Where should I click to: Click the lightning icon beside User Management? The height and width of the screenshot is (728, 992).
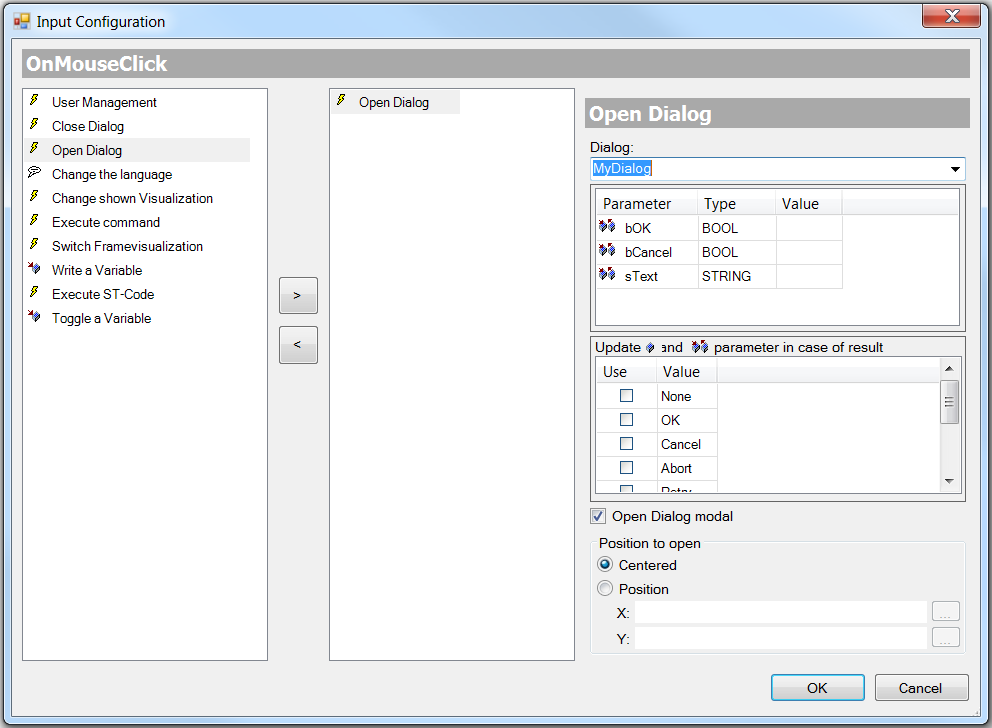(34, 101)
